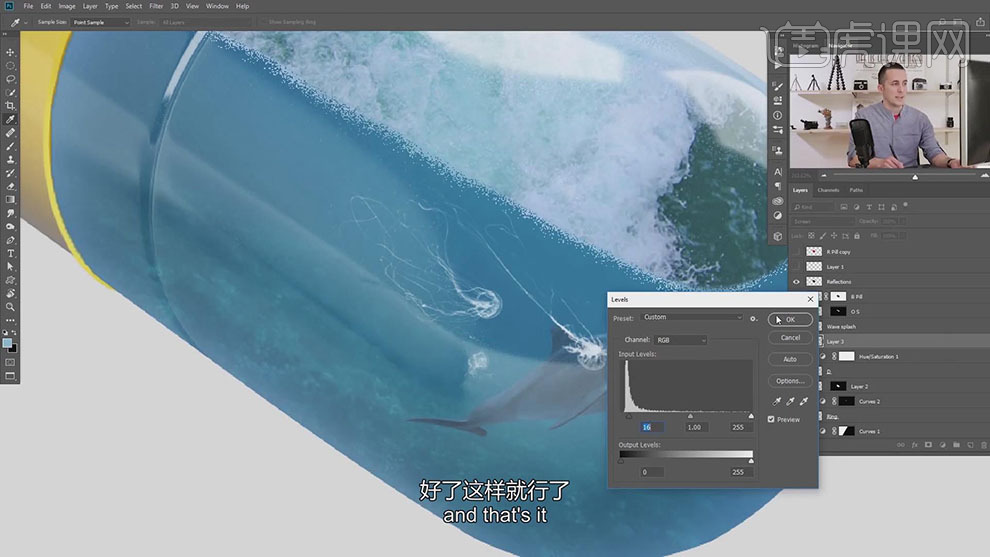Open the Channel RGB dropdown
The height and width of the screenshot is (557, 990).
[681, 340]
